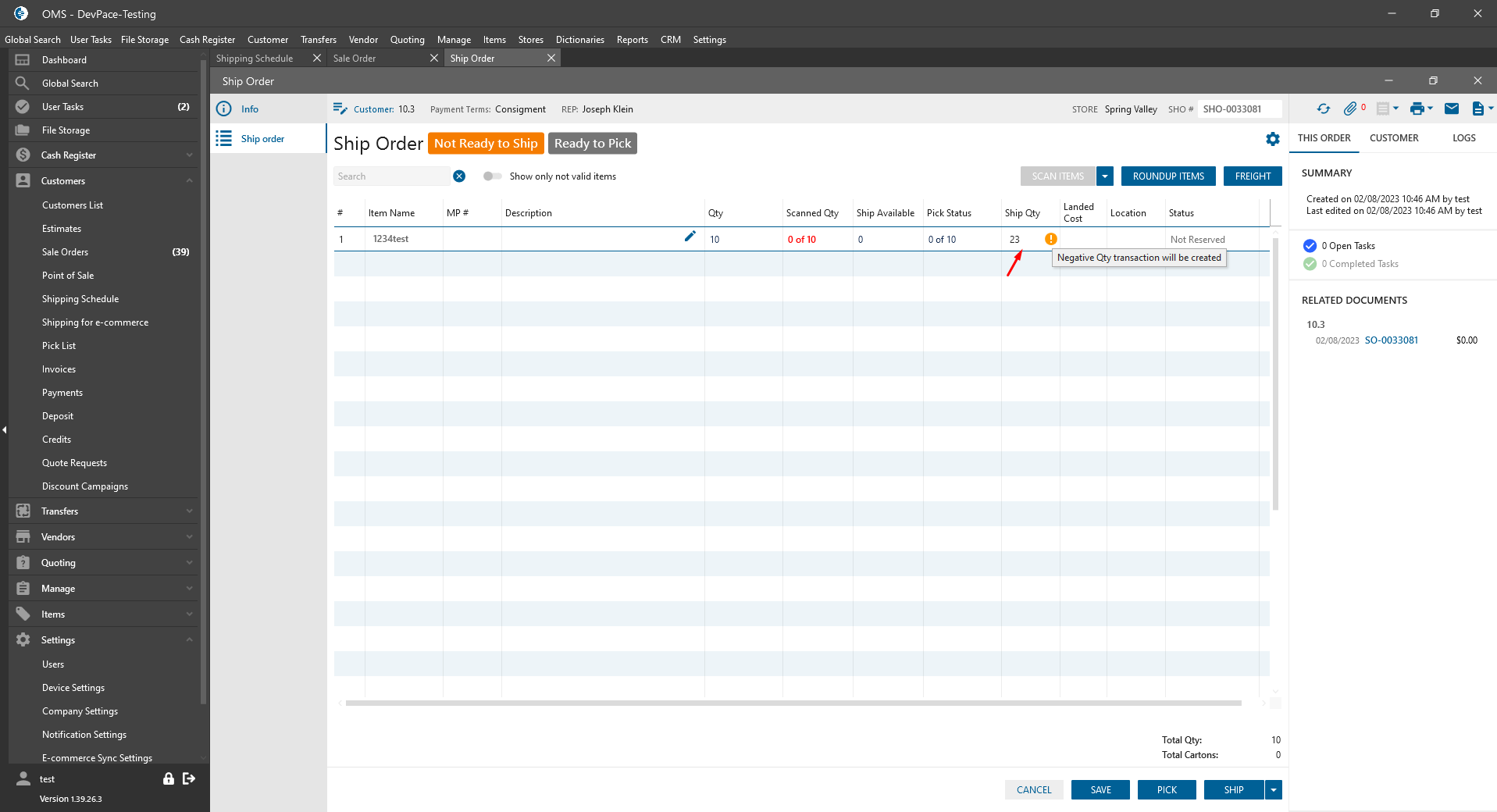Viewport: 1497px width, 812px height.
Task: Select the Ready to Pick status
Action: coord(593,144)
